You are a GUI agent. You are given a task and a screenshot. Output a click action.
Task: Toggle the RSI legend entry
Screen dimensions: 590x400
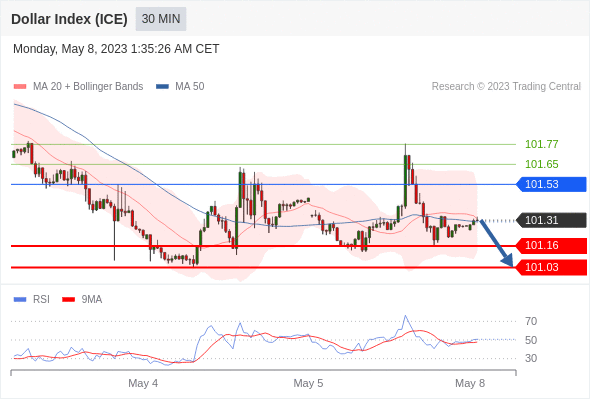[32, 300]
